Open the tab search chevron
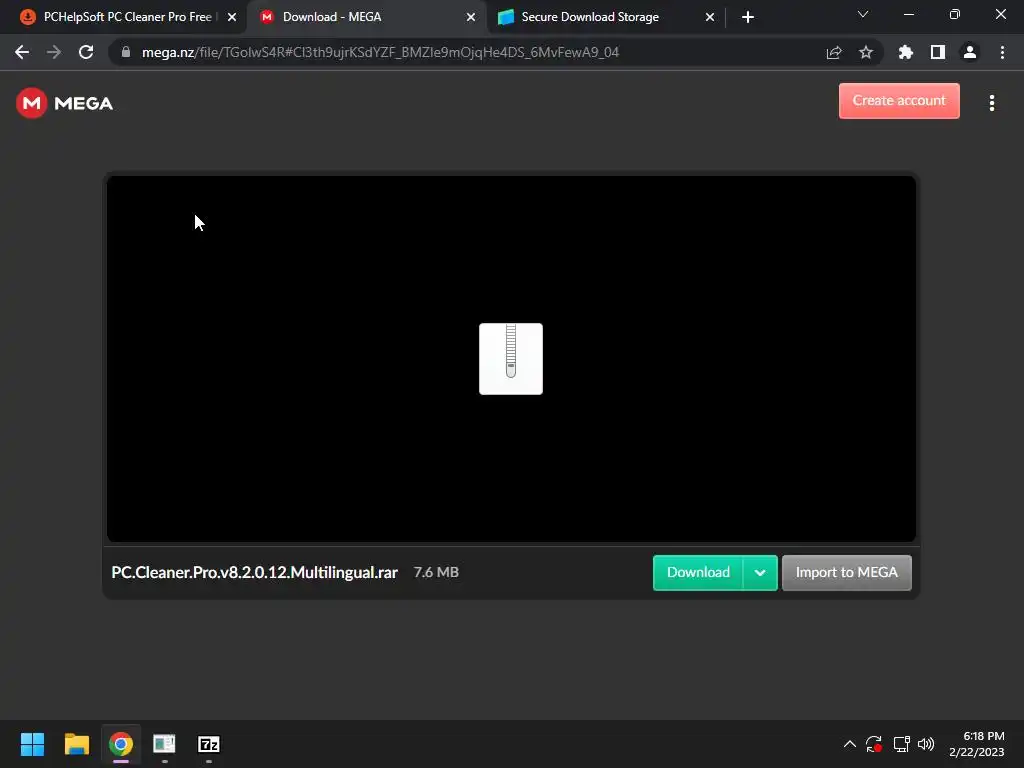The height and width of the screenshot is (768, 1024). (x=863, y=14)
